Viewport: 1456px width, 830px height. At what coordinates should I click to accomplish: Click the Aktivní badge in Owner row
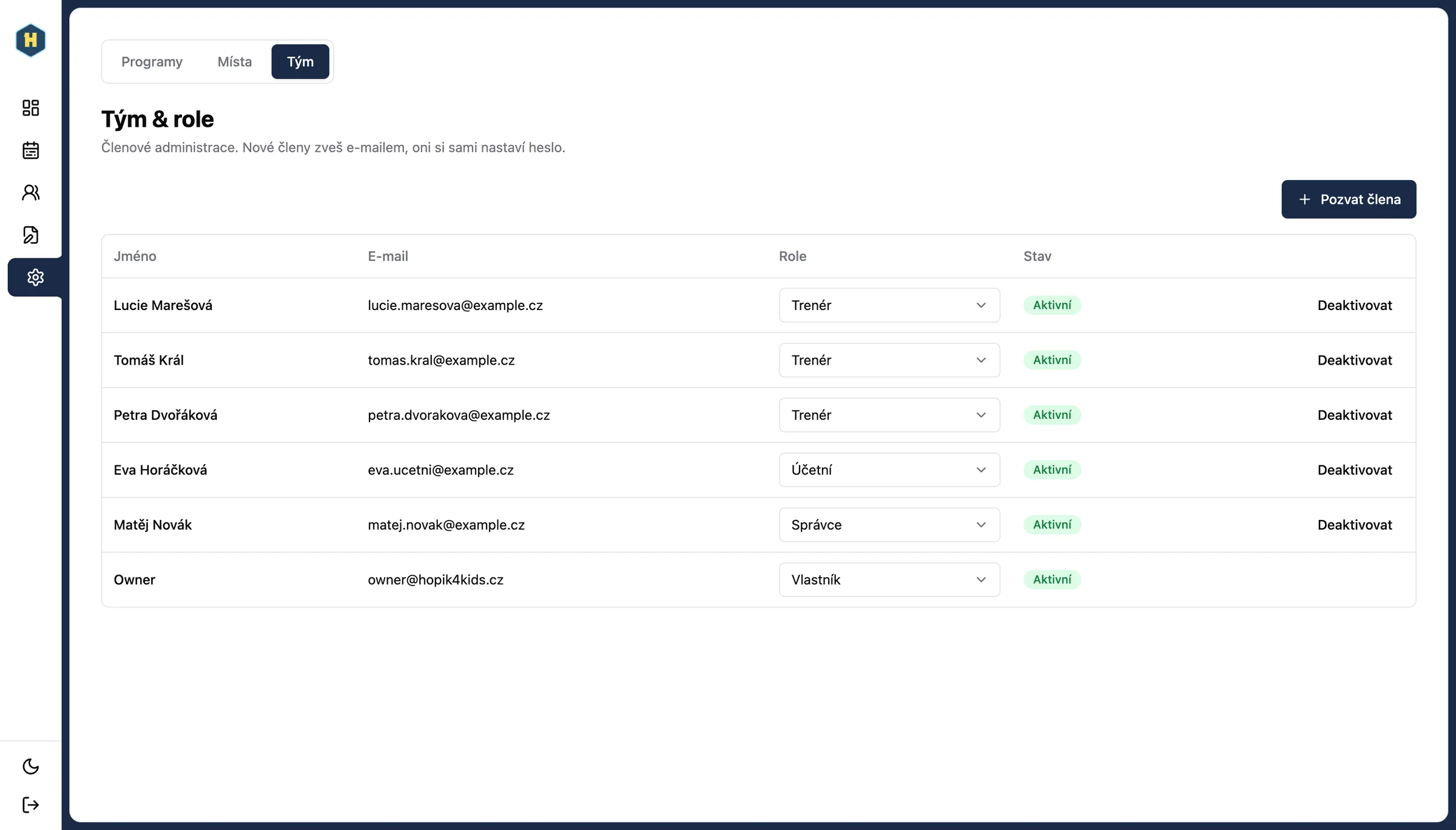click(1052, 579)
